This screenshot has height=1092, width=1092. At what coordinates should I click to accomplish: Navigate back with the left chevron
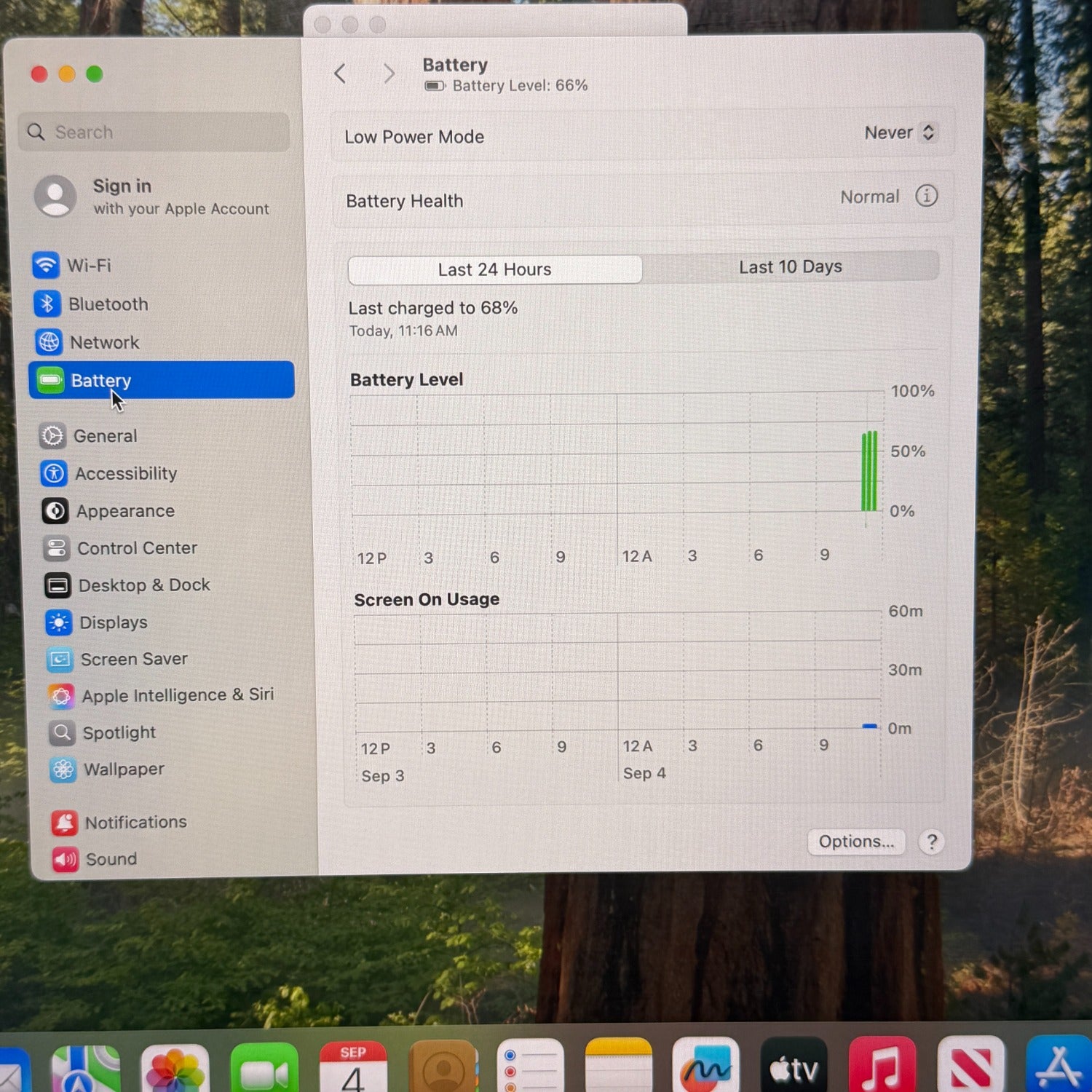pyautogui.click(x=340, y=74)
